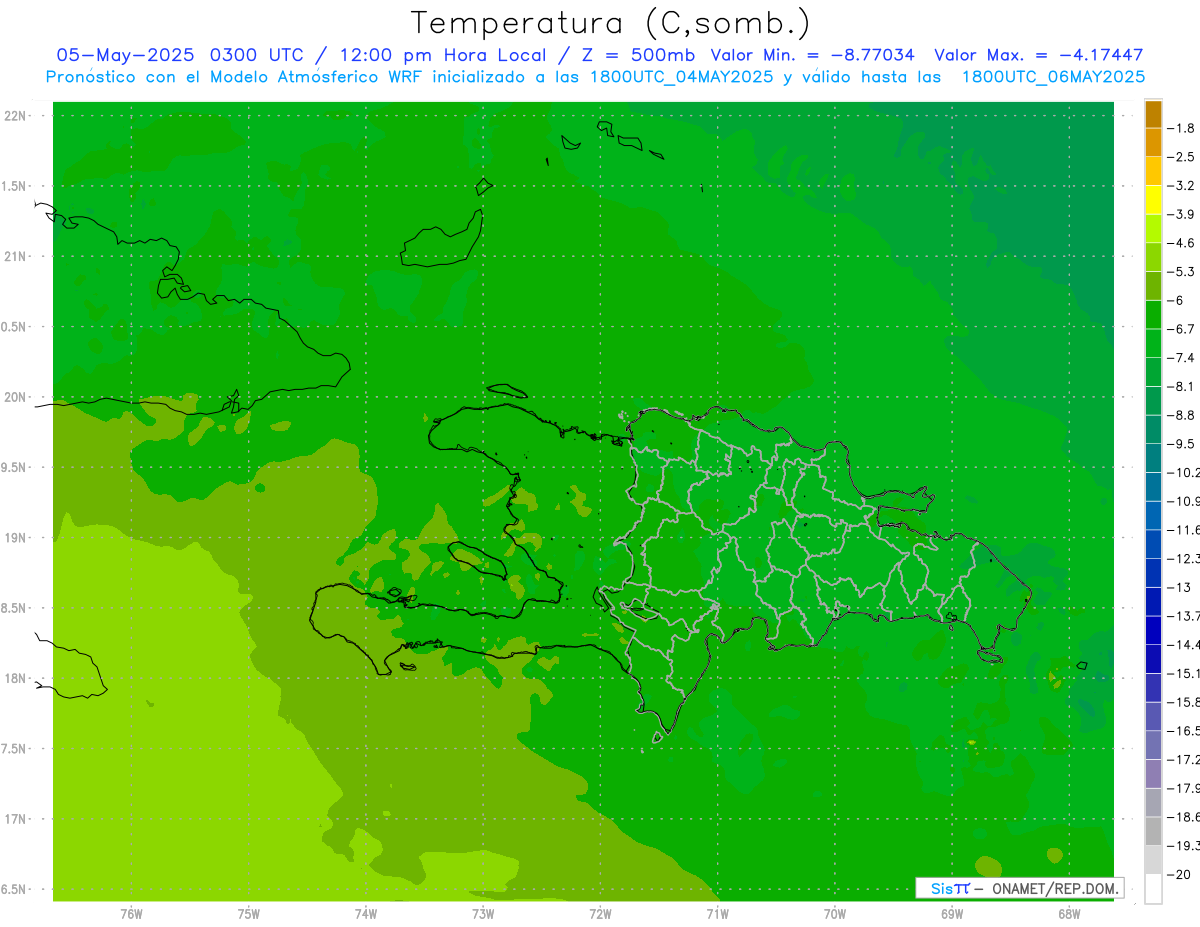
Task: Click the '18N' latitude label
Action: pos(17,678)
